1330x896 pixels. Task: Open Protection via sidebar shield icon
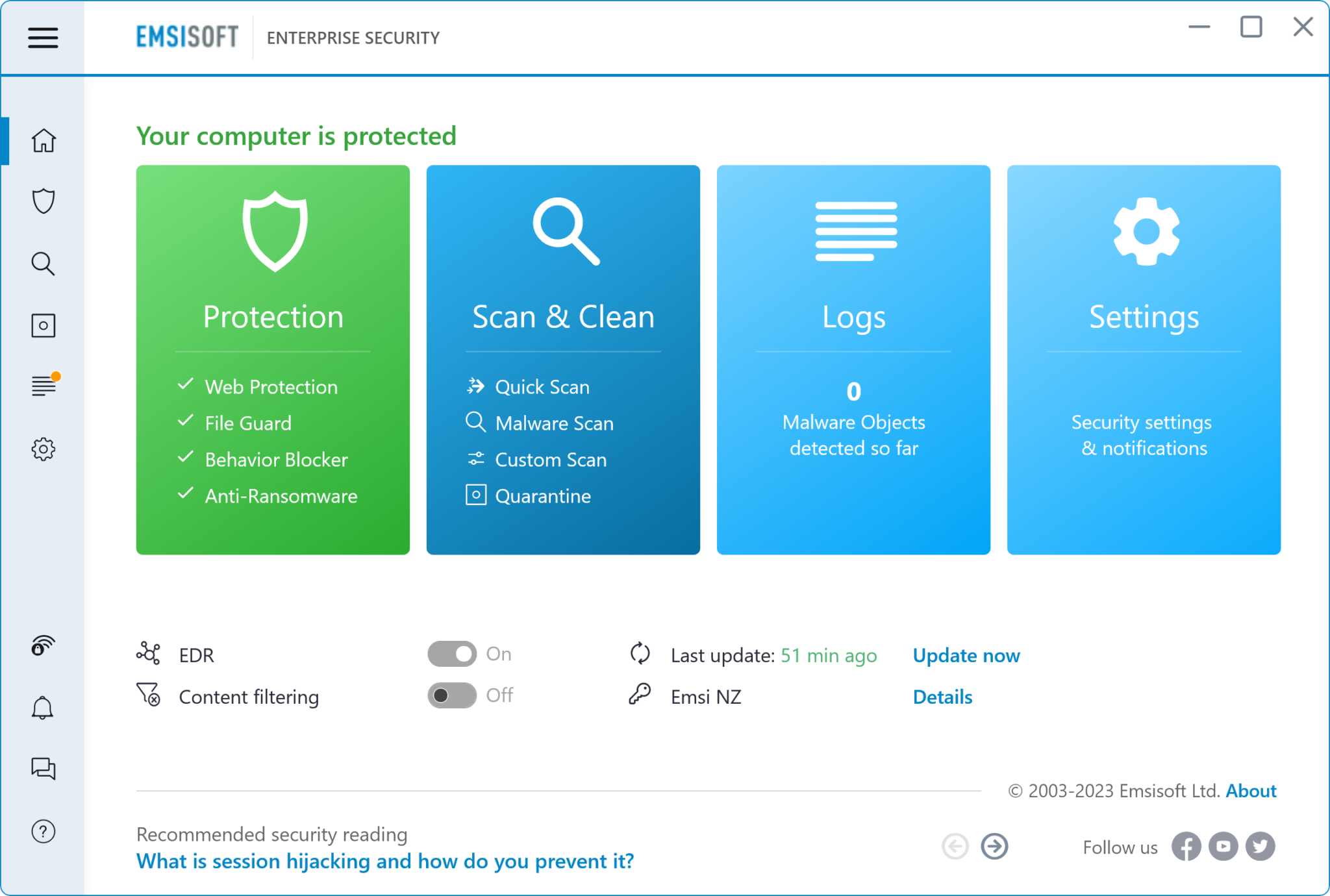pyautogui.click(x=43, y=201)
